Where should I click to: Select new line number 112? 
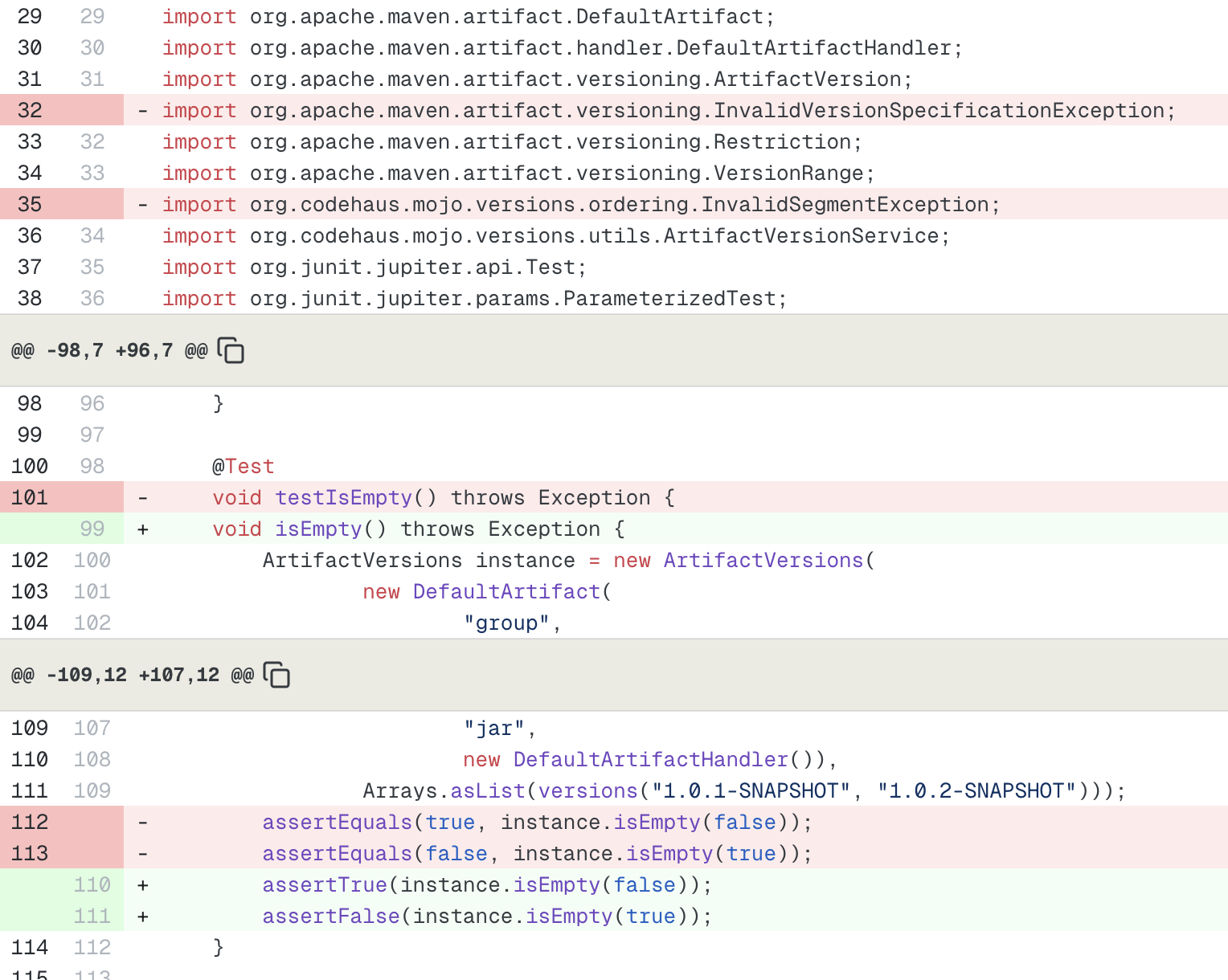pyautogui.click(x=92, y=947)
